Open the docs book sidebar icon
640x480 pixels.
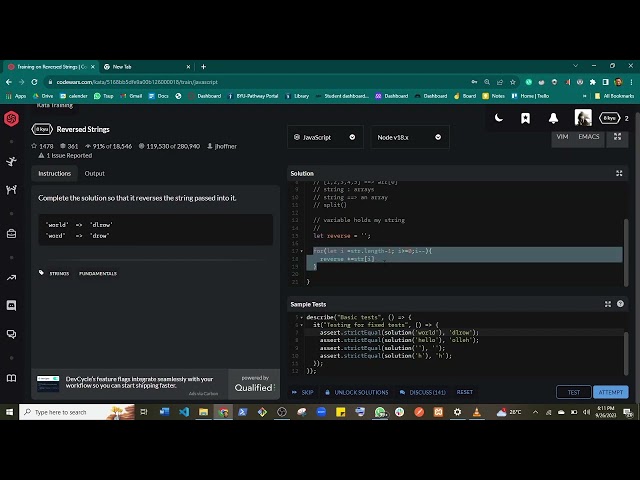tap(11, 378)
